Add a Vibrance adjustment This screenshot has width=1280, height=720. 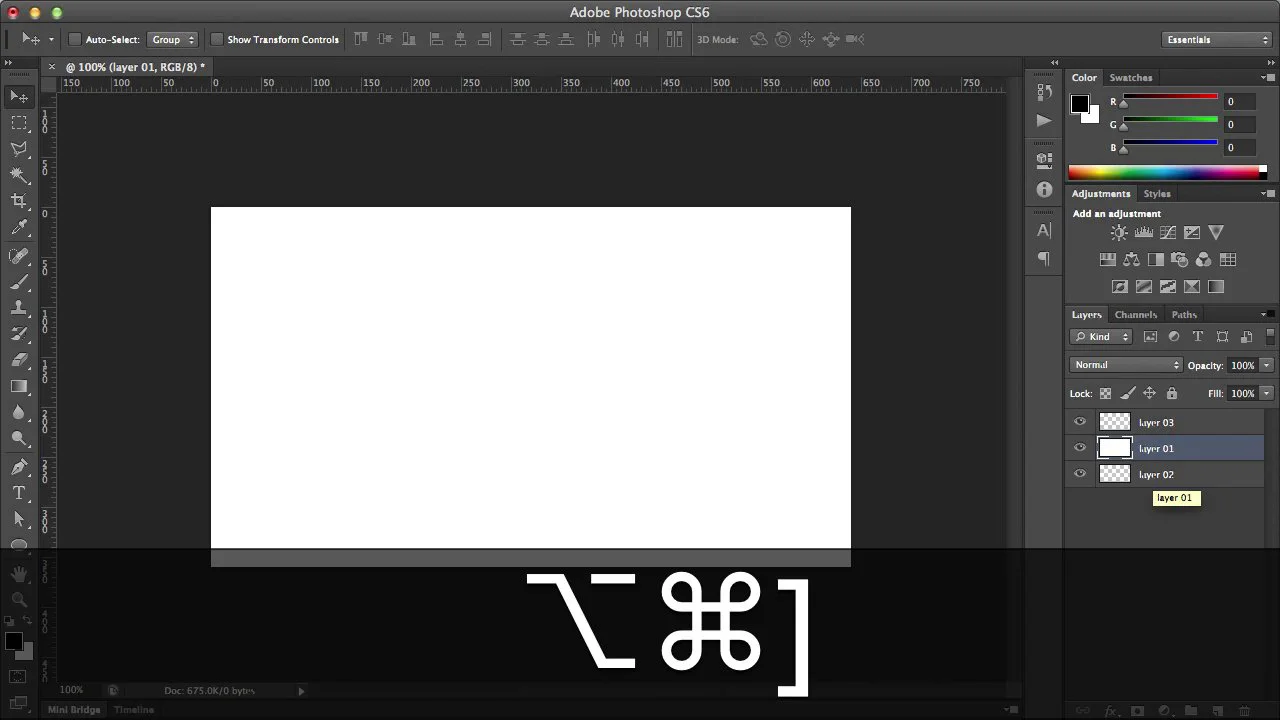[1216, 232]
